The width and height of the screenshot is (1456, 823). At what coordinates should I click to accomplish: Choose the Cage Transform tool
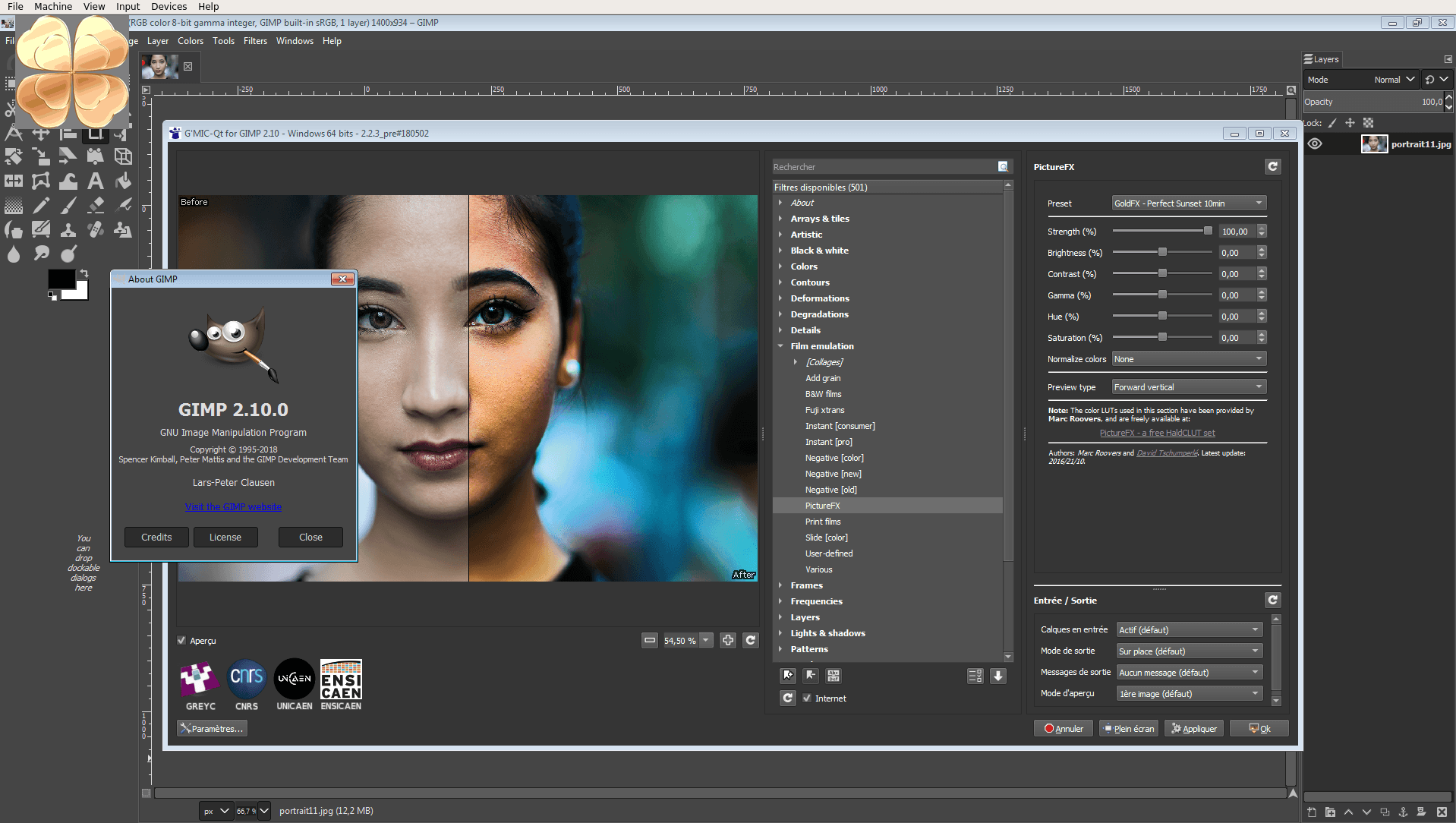tap(41, 181)
